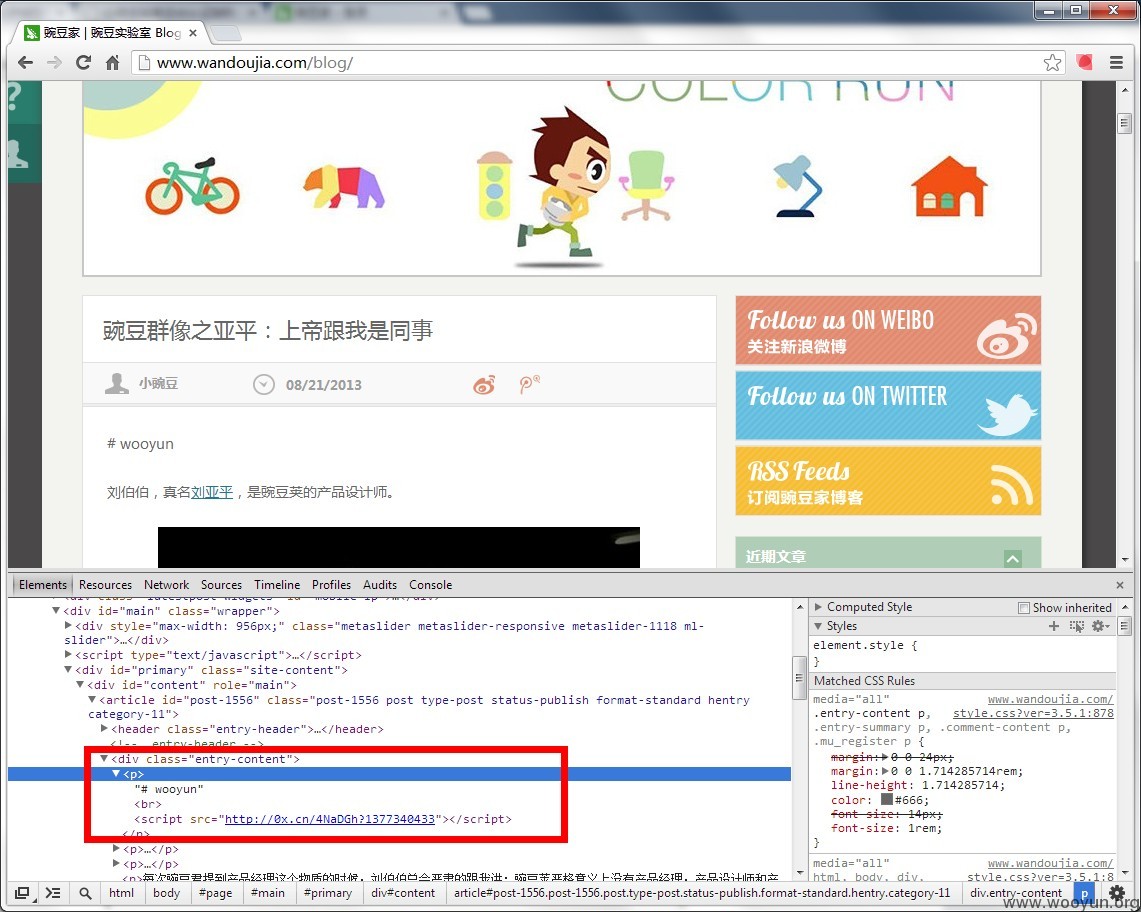Show the console drawer icon

53,893
